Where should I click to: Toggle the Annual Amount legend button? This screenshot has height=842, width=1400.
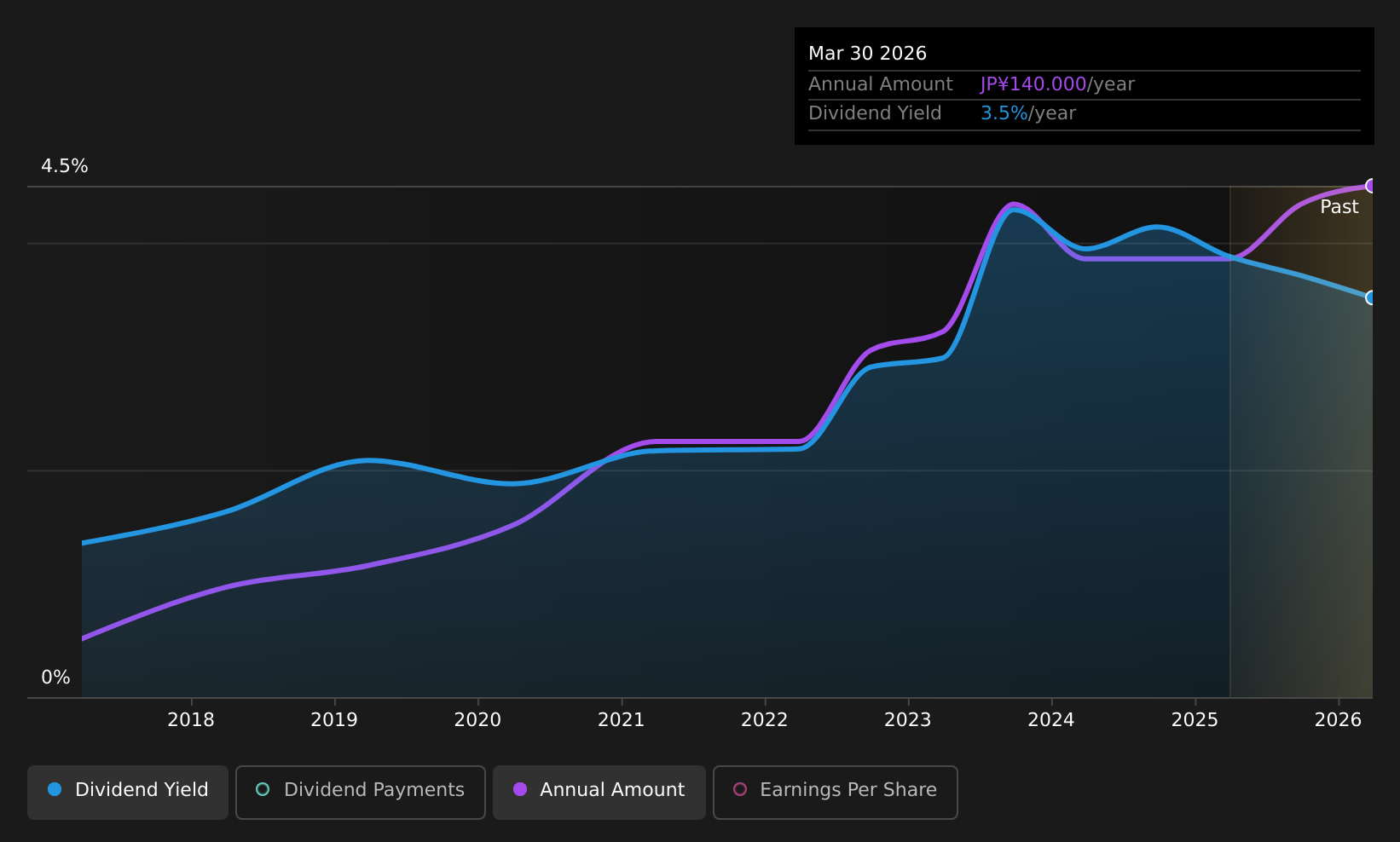[x=599, y=793]
